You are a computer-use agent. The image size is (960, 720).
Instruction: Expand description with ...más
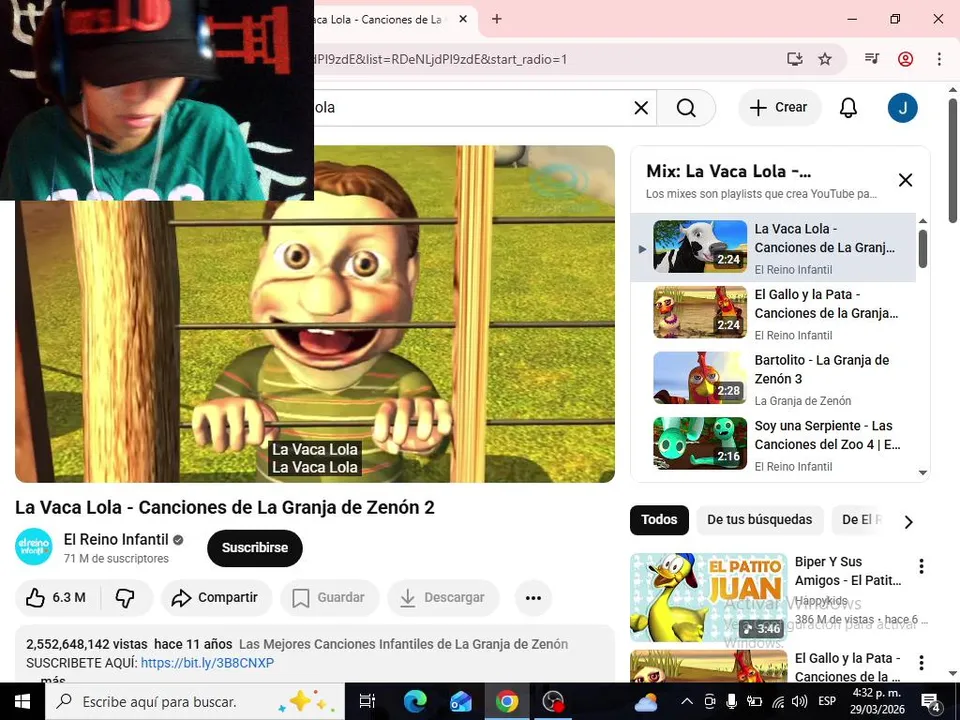51,679
